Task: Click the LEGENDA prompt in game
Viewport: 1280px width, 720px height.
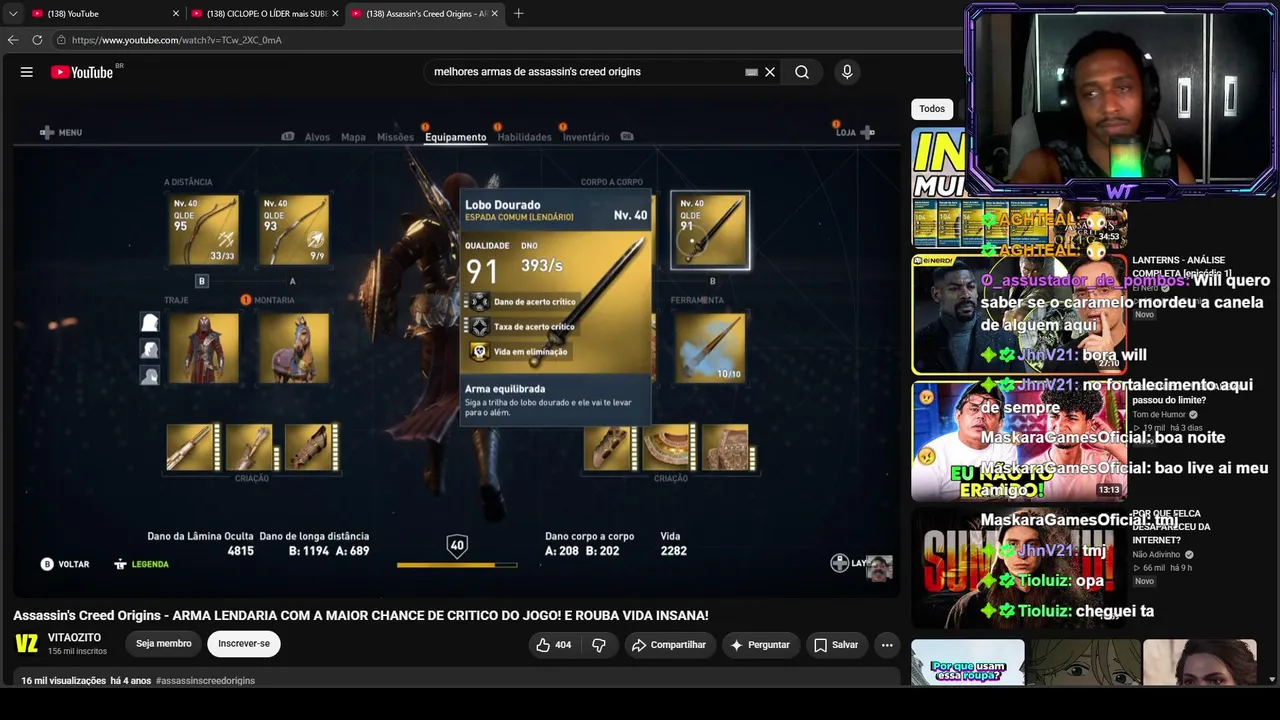Action: [x=141, y=564]
